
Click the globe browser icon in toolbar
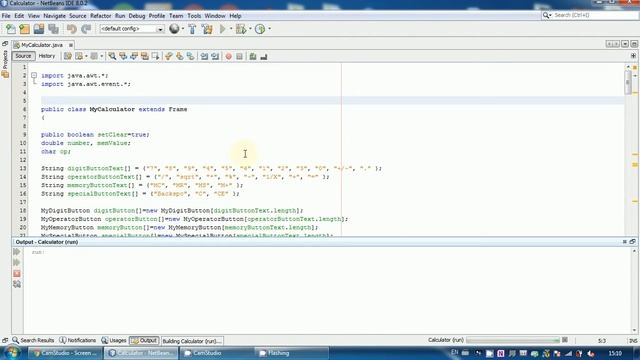click(174, 29)
